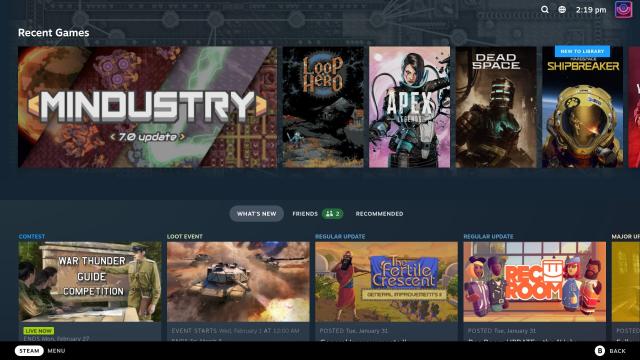Select the Loop Hero game cover
The image size is (640, 360).
[323, 107]
